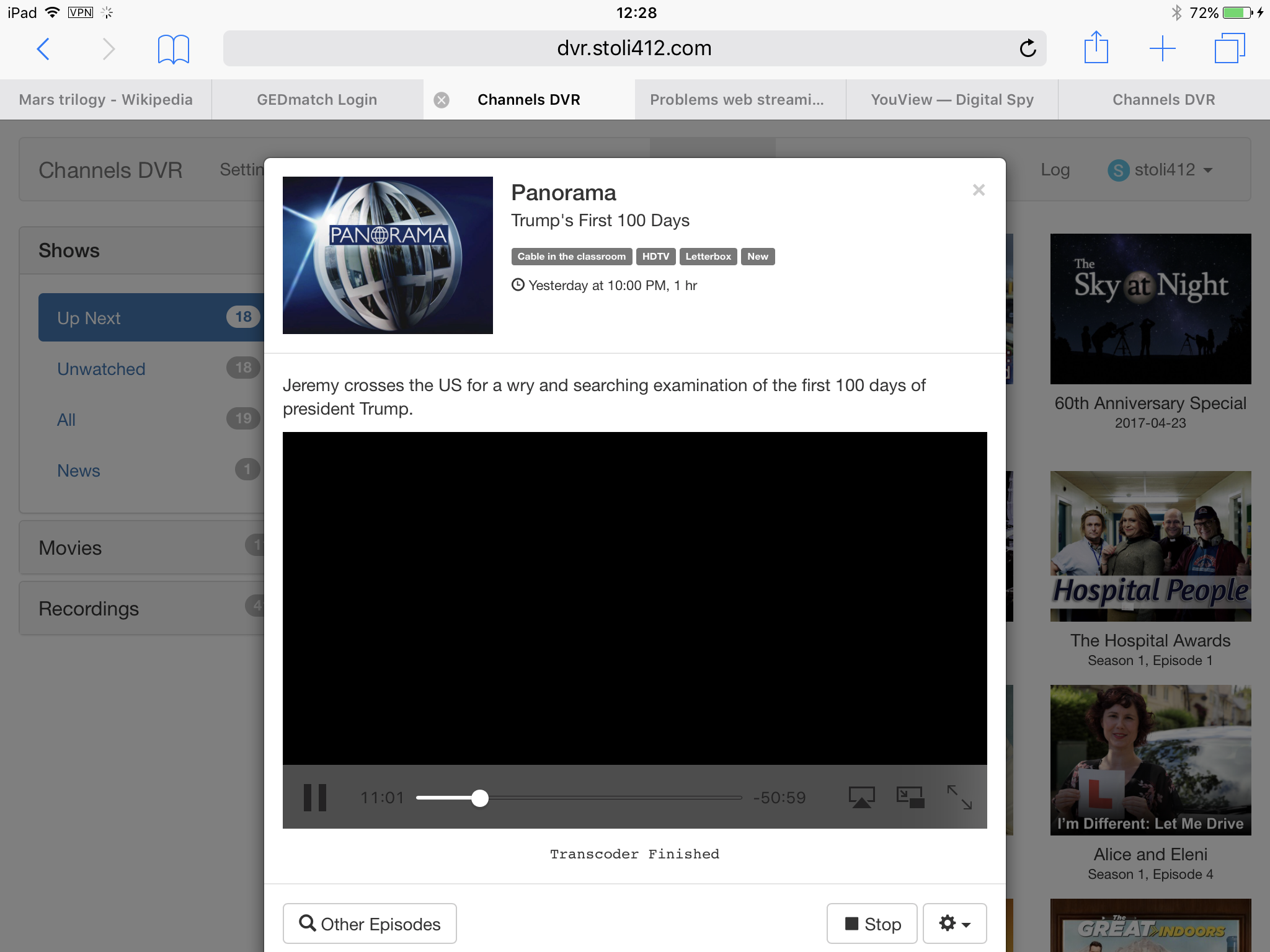Click the video progress slider knob

(x=479, y=798)
